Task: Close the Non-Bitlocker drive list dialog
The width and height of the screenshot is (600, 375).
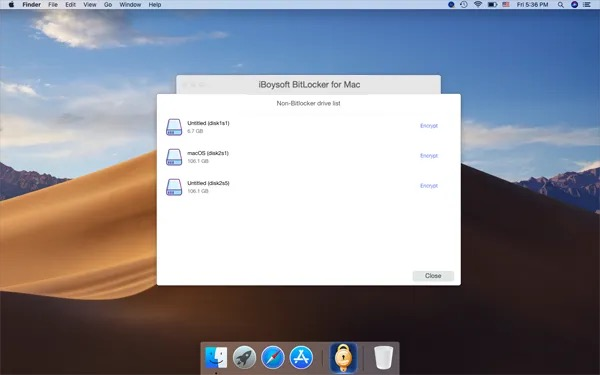Action: point(433,276)
